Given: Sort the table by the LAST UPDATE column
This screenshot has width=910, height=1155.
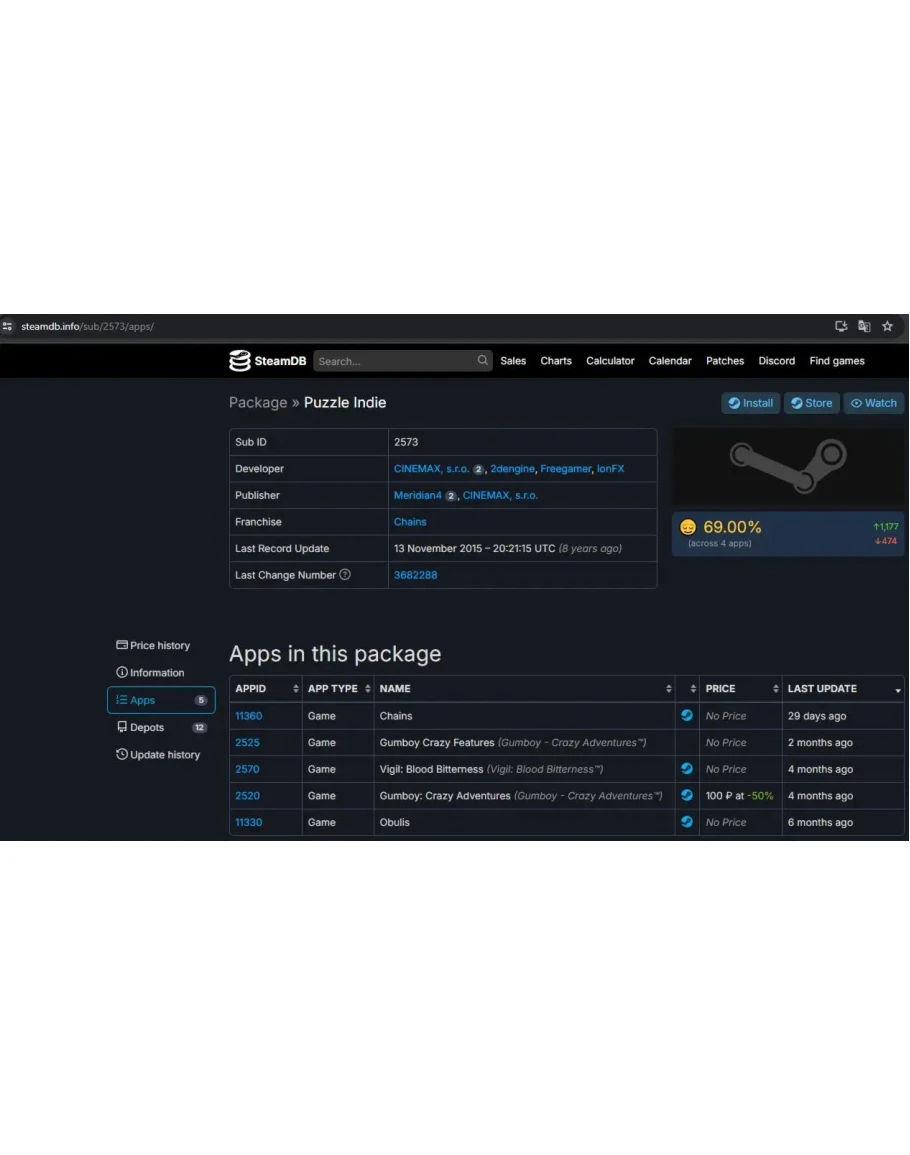Looking at the screenshot, I should tap(844, 689).
